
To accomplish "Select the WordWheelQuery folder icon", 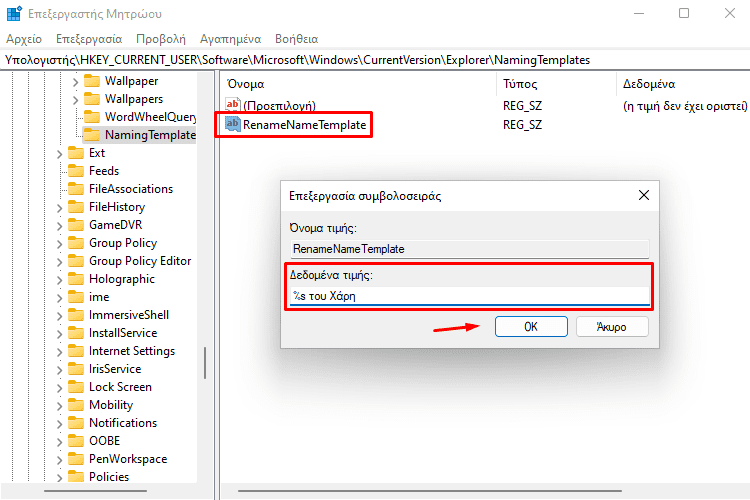I will (92, 117).
